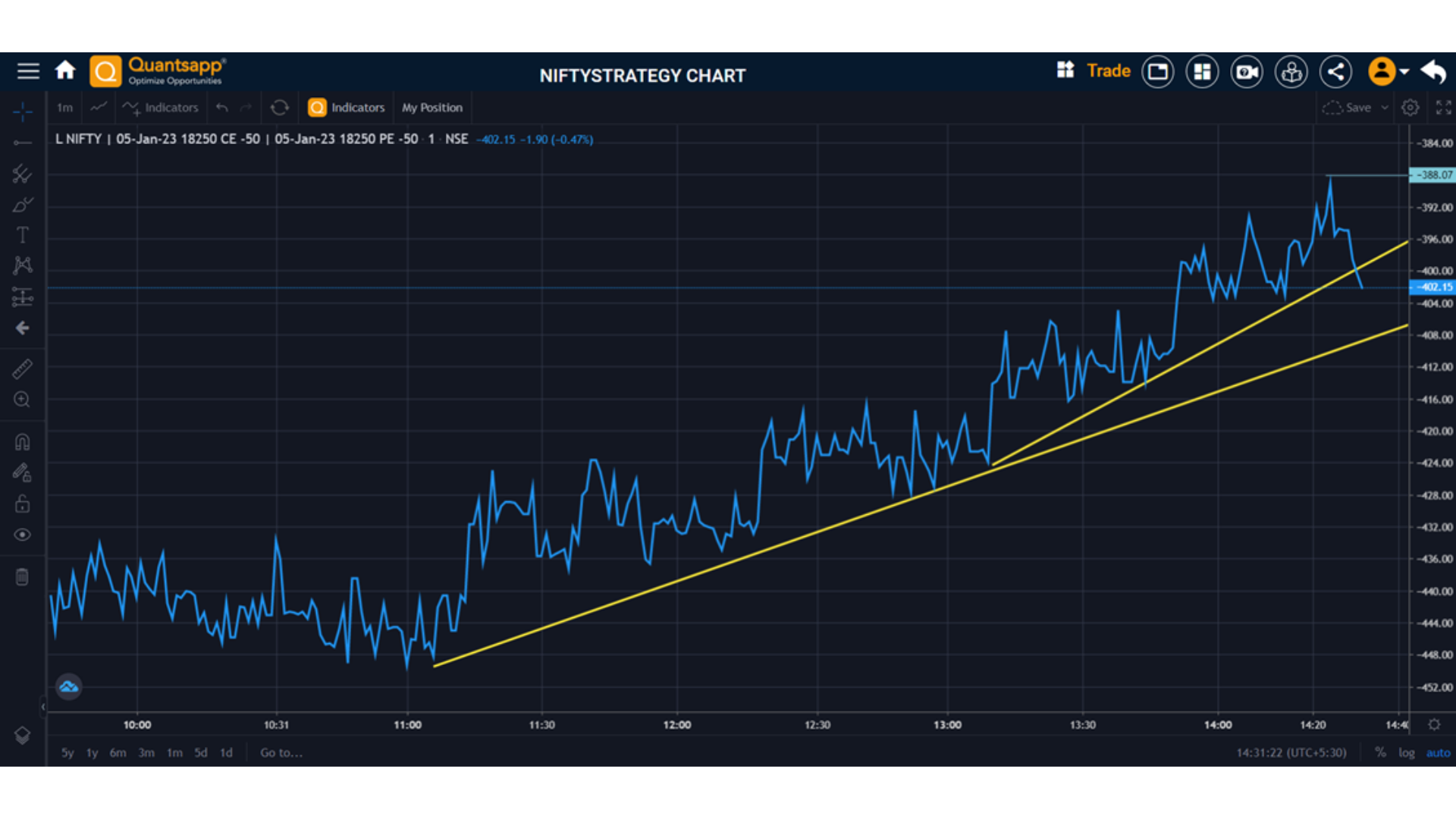The height and width of the screenshot is (819, 1456).
Task: Click the video recorder icon
Action: tap(1247, 72)
